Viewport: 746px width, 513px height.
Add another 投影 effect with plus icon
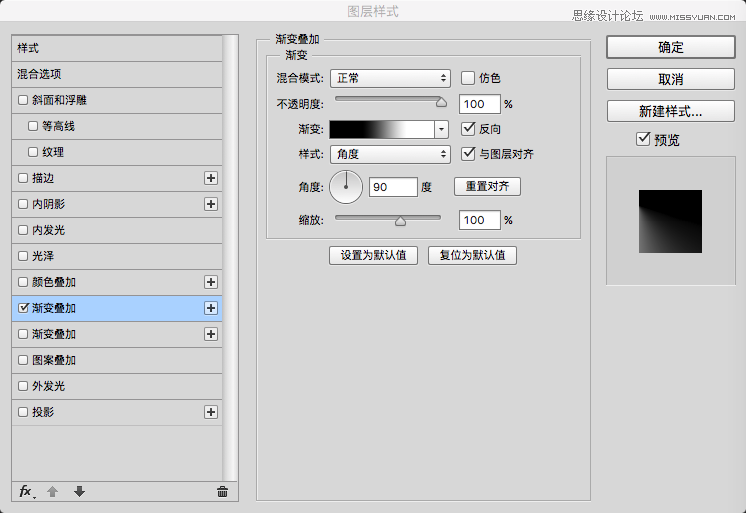click(x=211, y=412)
